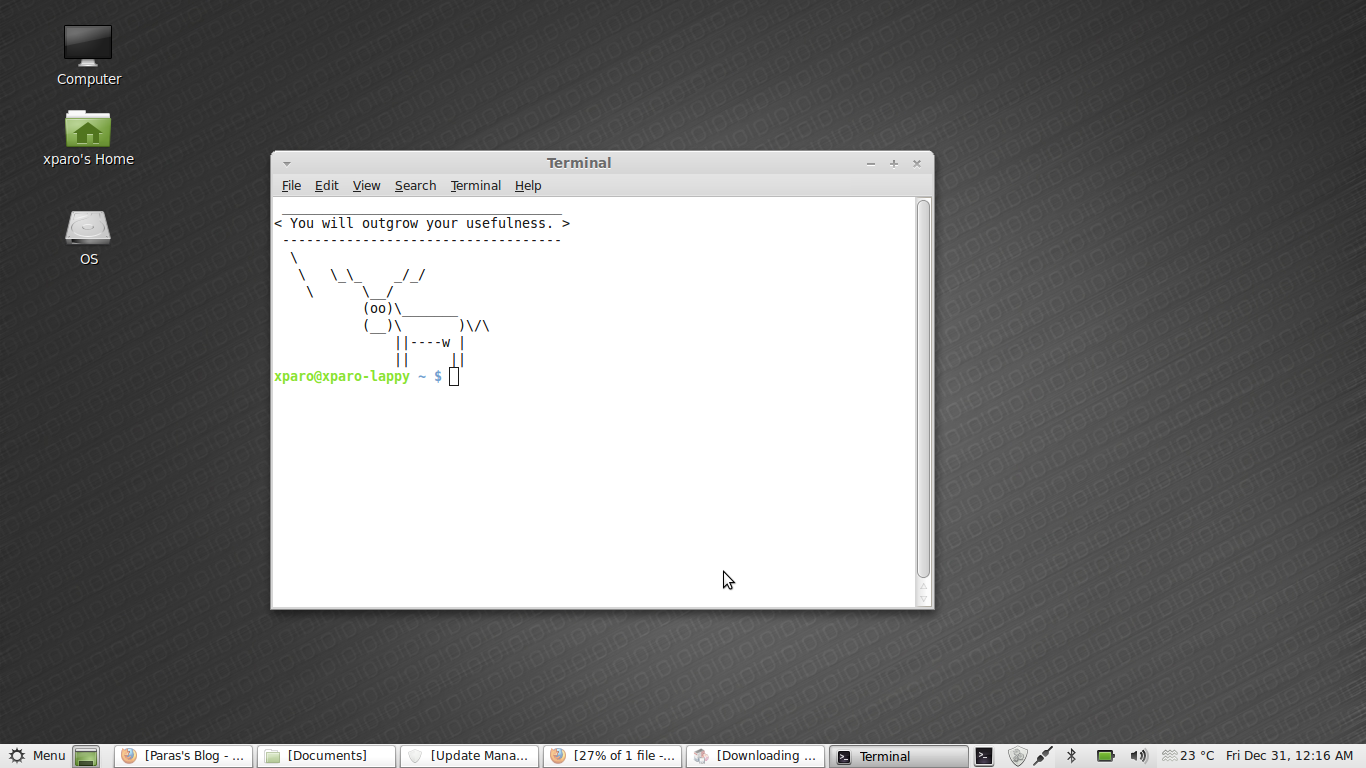Click the shade triangle on the Terminal titlebar

(287, 163)
